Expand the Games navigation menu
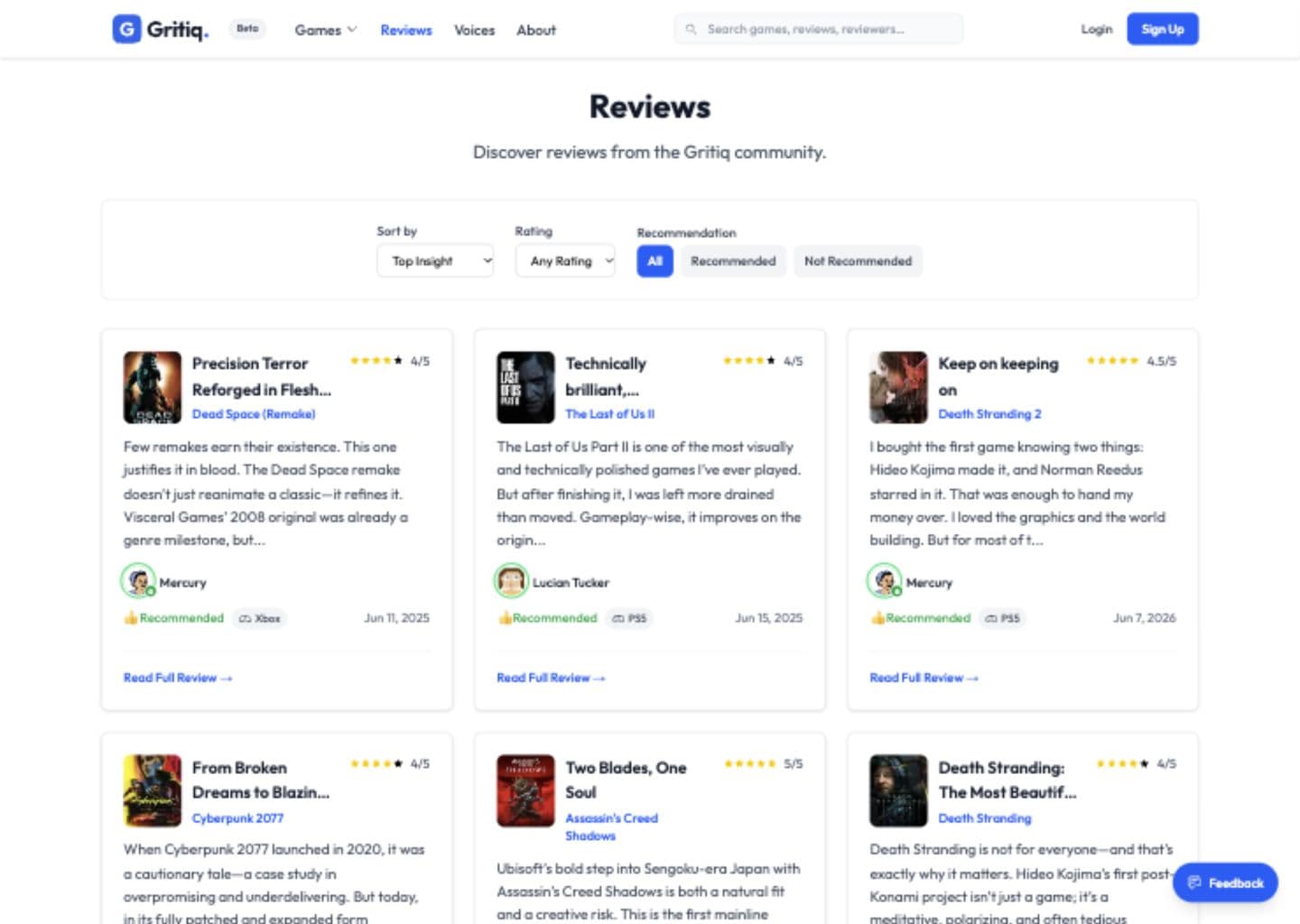Screen dimensions: 1300x924 click(x=326, y=30)
